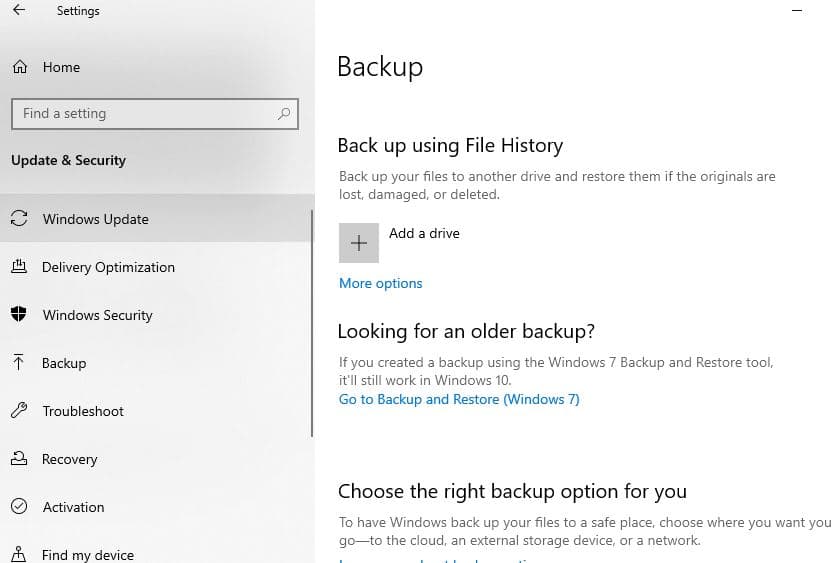The width and height of the screenshot is (833, 563).
Task: Click the Delivery Optimization icon
Action: click(19, 267)
